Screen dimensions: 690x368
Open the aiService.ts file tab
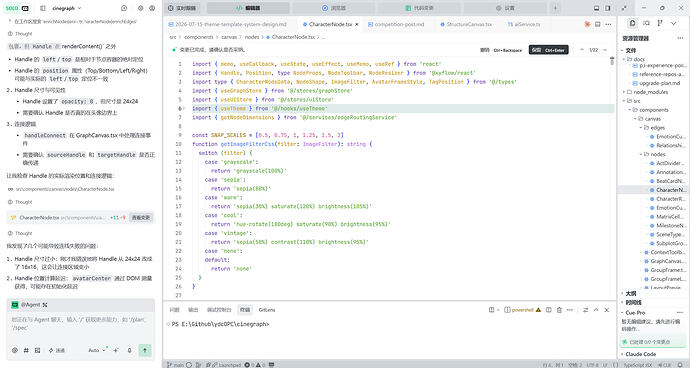tap(524, 24)
